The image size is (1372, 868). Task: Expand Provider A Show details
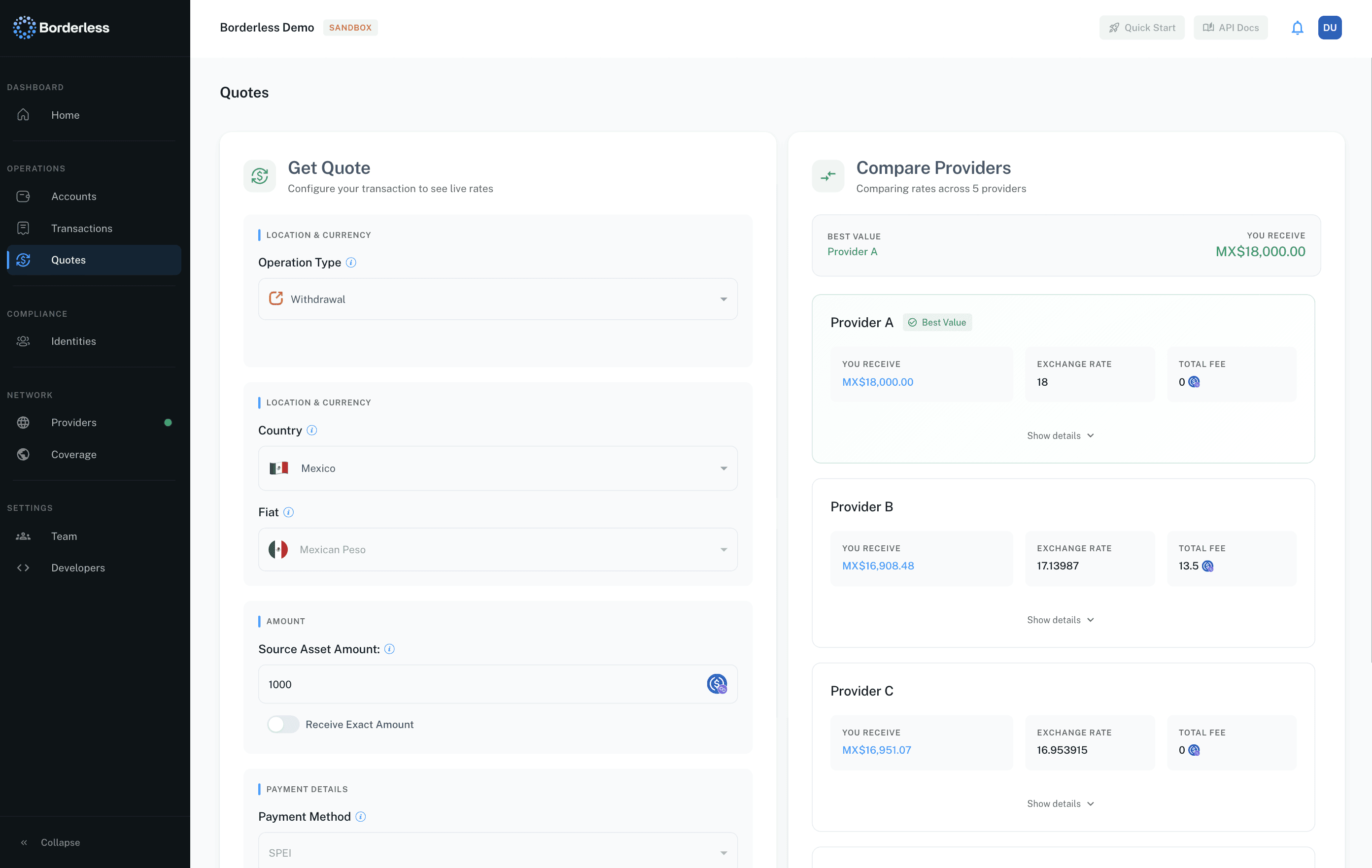click(1060, 435)
